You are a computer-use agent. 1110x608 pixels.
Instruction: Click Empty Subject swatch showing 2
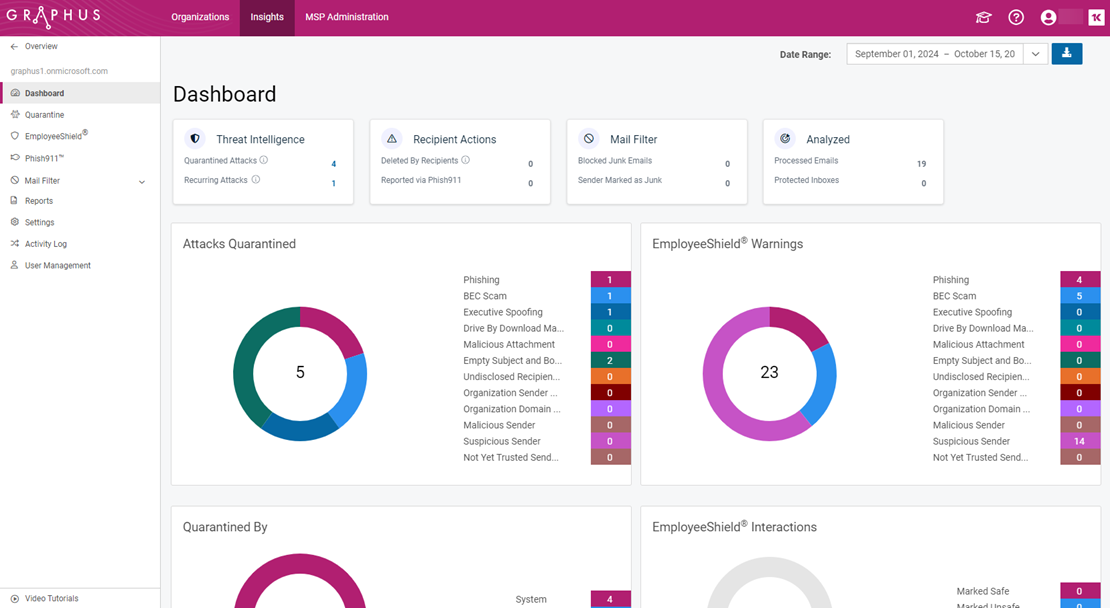[x=610, y=360]
